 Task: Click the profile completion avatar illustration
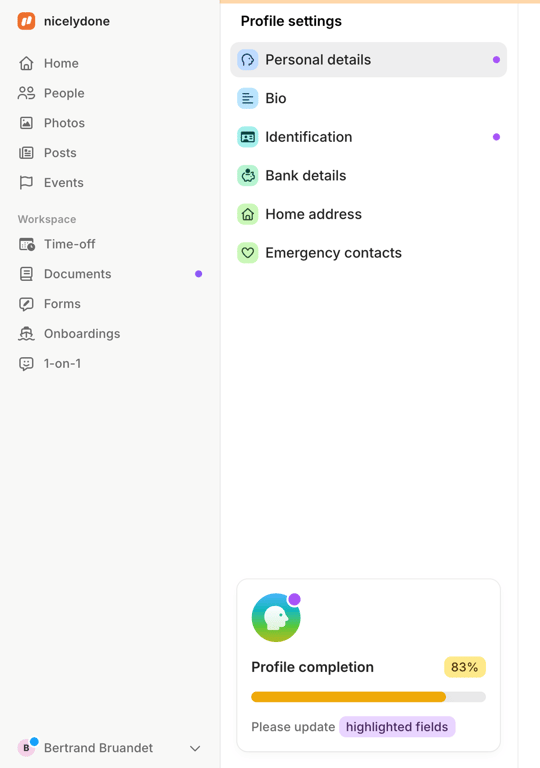[x=276, y=618]
